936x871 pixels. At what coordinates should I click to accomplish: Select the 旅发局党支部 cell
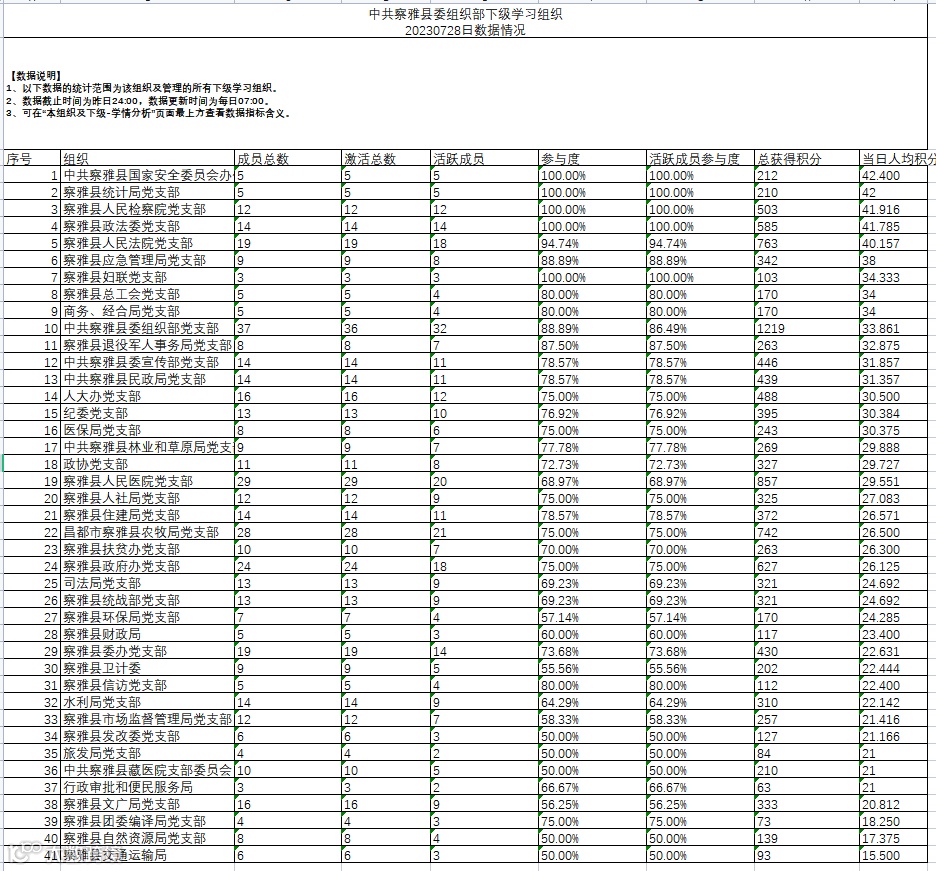click(147, 754)
